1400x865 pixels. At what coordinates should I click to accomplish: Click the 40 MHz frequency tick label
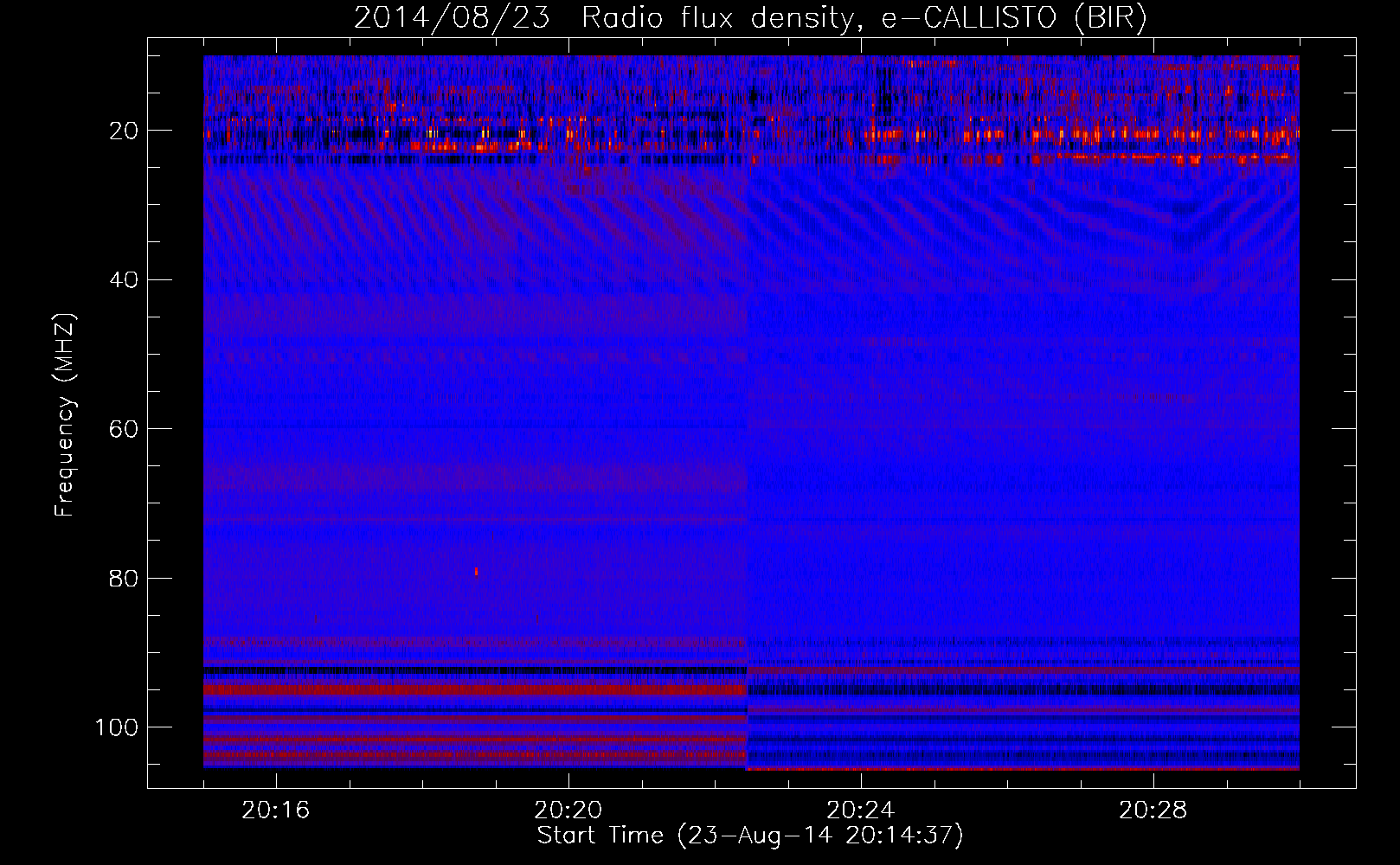click(124, 280)
